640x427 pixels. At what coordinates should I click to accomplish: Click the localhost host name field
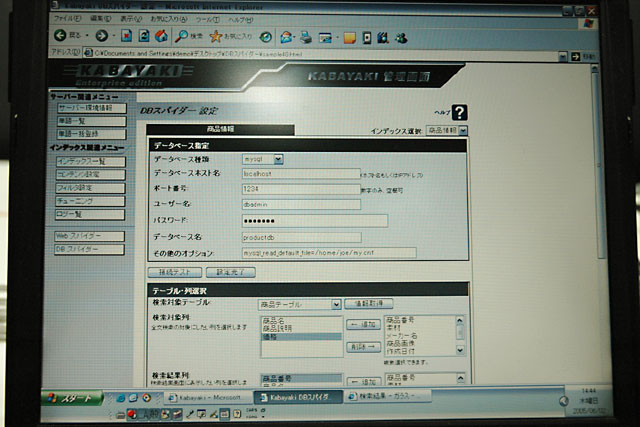[301, 173]
